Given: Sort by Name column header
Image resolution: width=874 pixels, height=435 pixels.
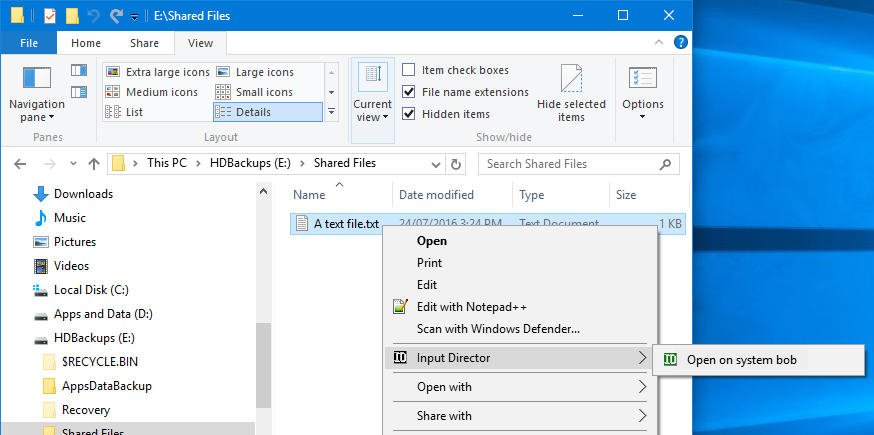Looking at the screenshot, I should point(341,195).
